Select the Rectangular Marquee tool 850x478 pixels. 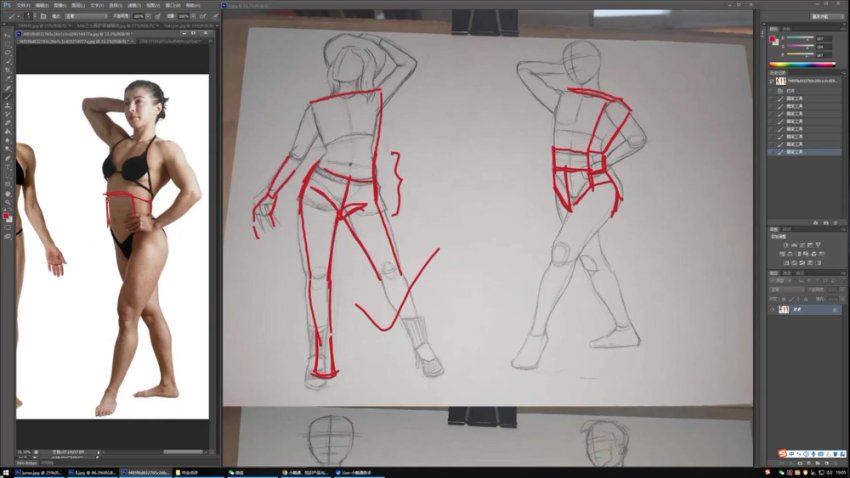[8, 43]
